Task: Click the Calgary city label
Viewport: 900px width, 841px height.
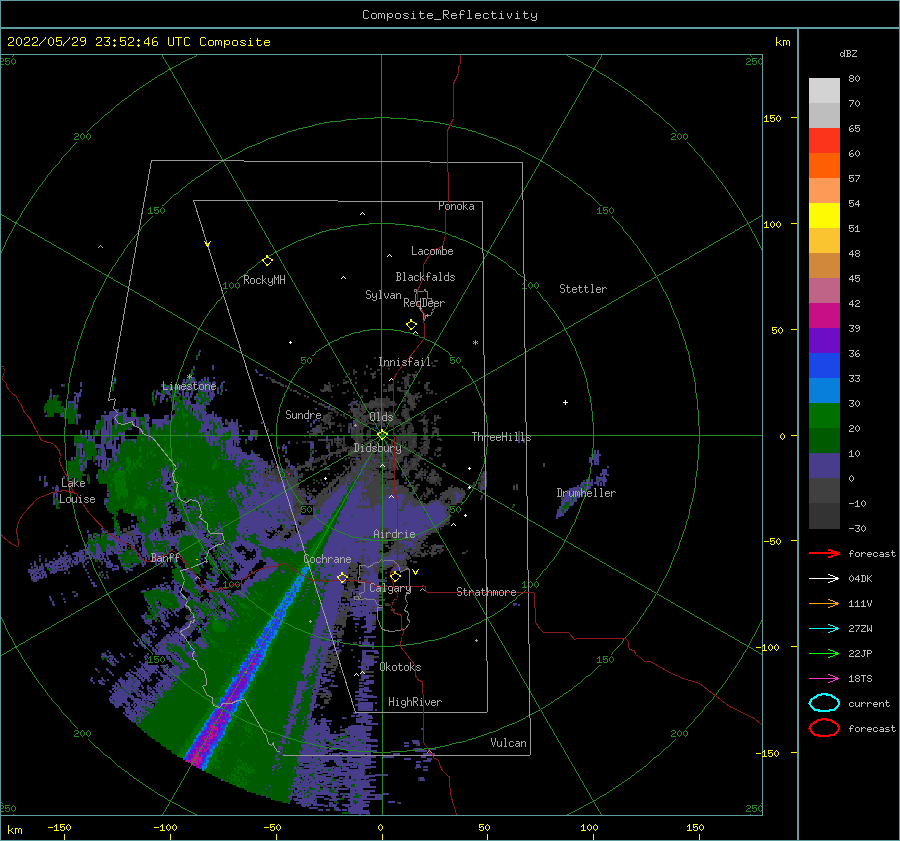Action: (390, 588)
